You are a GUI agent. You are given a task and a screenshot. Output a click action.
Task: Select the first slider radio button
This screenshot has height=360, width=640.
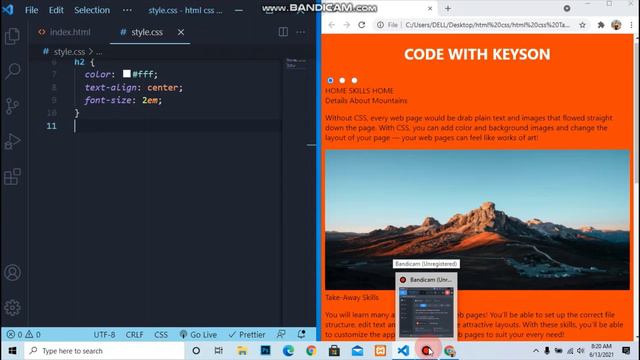coord(330,80)
